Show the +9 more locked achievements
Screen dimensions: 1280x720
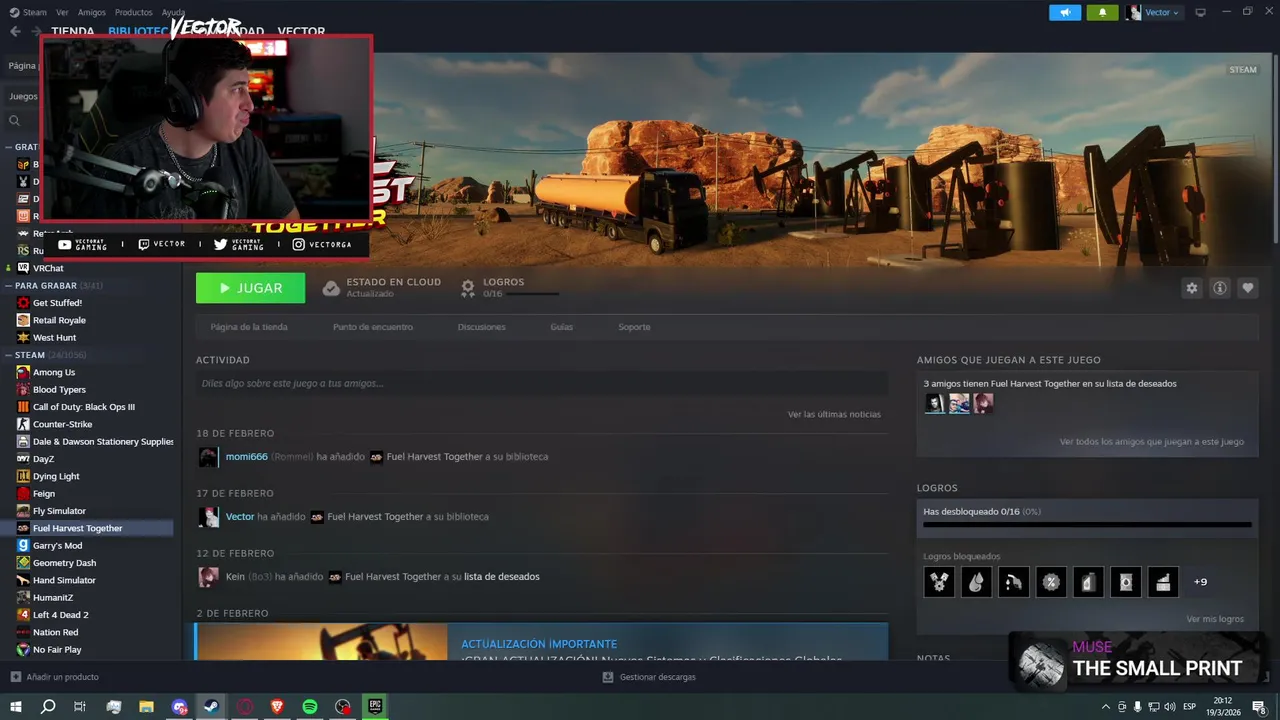point(1200,582)
